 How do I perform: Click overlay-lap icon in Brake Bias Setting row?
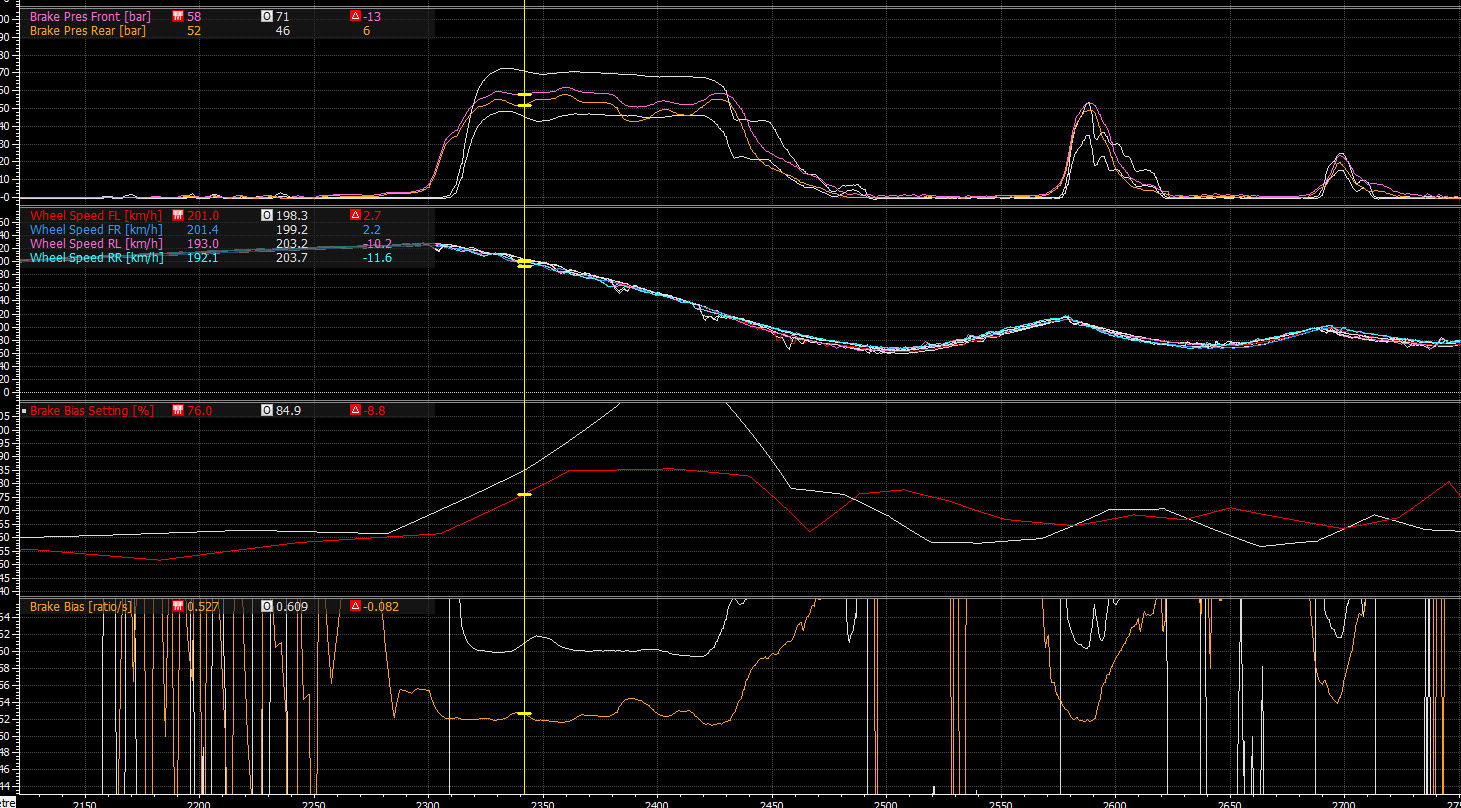click(x=266, y=411)
